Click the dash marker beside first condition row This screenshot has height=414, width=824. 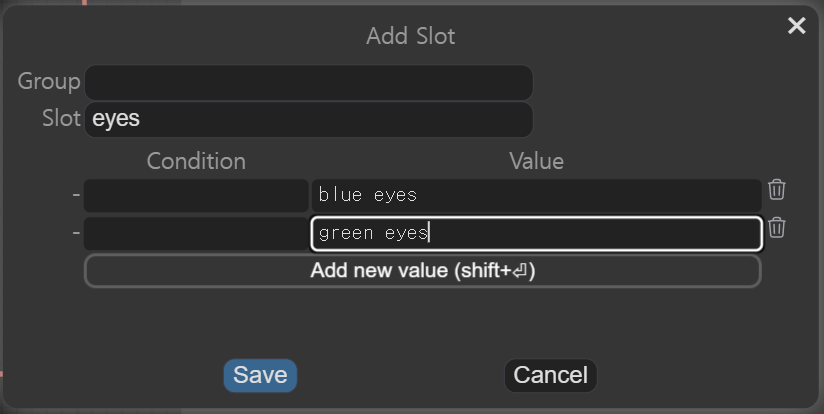[x=76, y=195]
